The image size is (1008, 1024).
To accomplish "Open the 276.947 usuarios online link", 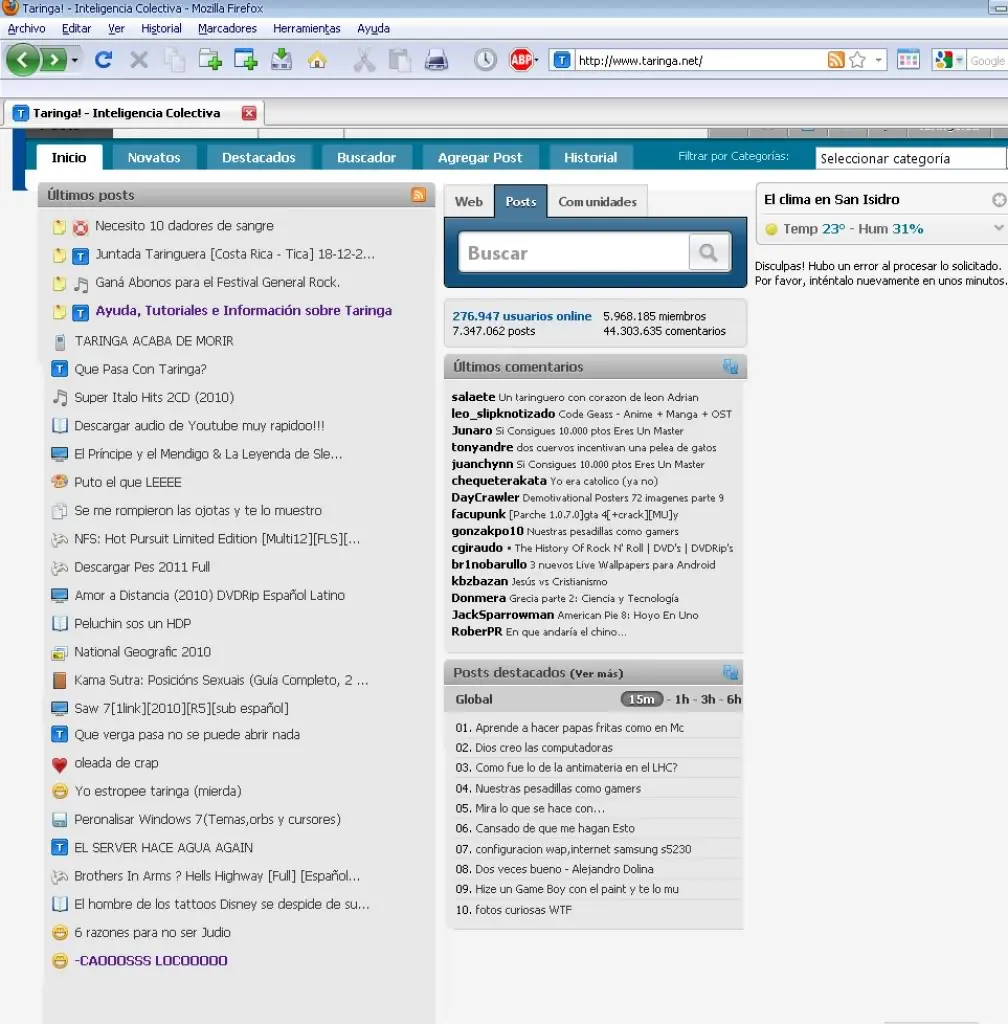I will [522, 316].
